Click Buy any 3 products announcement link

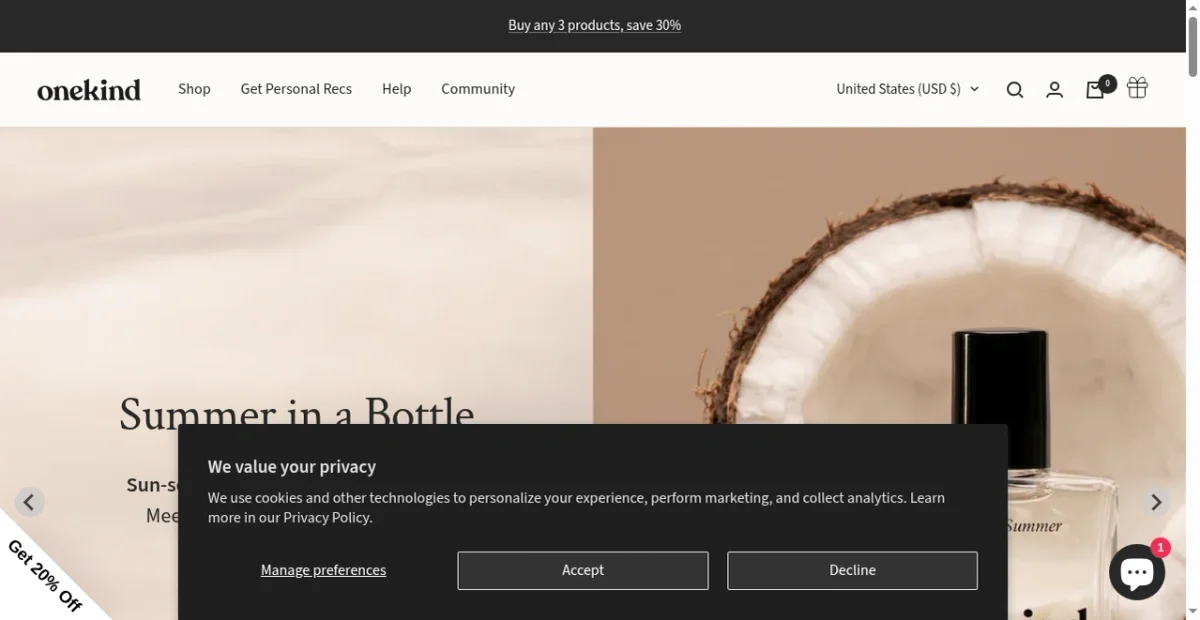pos(594,25)
